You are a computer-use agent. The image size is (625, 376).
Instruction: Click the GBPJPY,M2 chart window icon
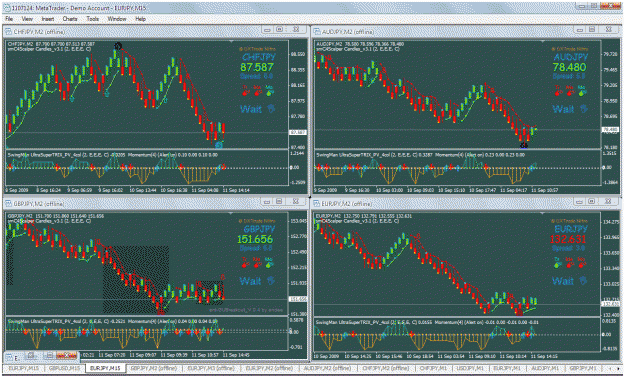pyautogui.click(x=8, y=204)
